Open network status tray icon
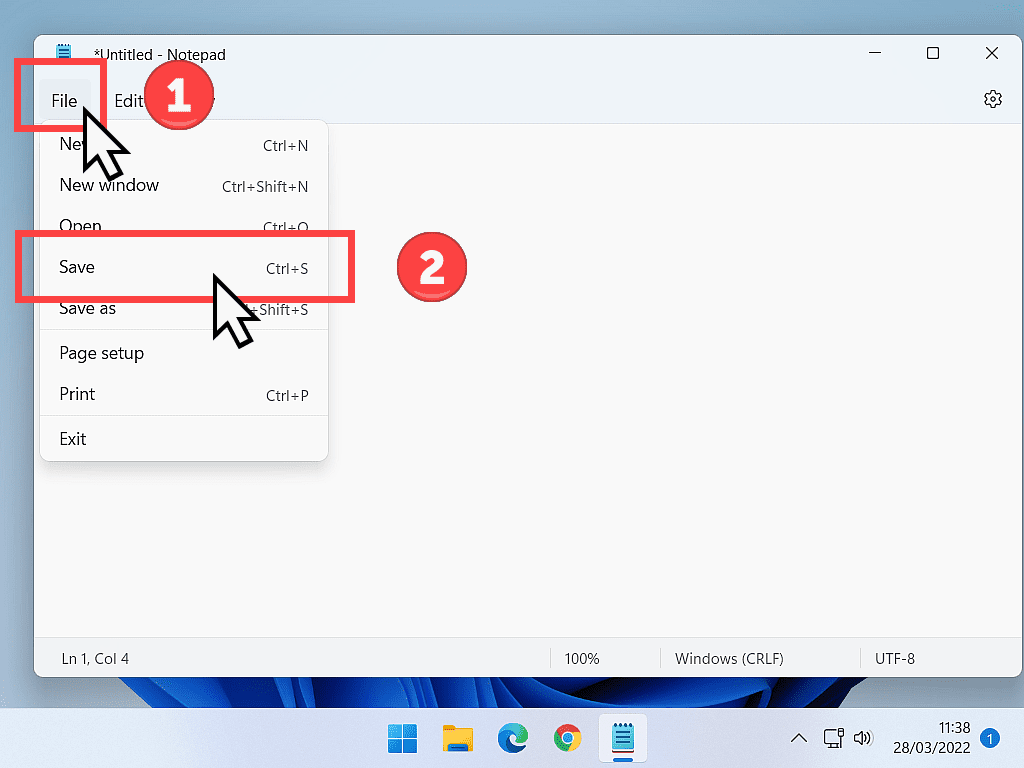This screenshot has height=768, width=1024. (x=833, y=739)
